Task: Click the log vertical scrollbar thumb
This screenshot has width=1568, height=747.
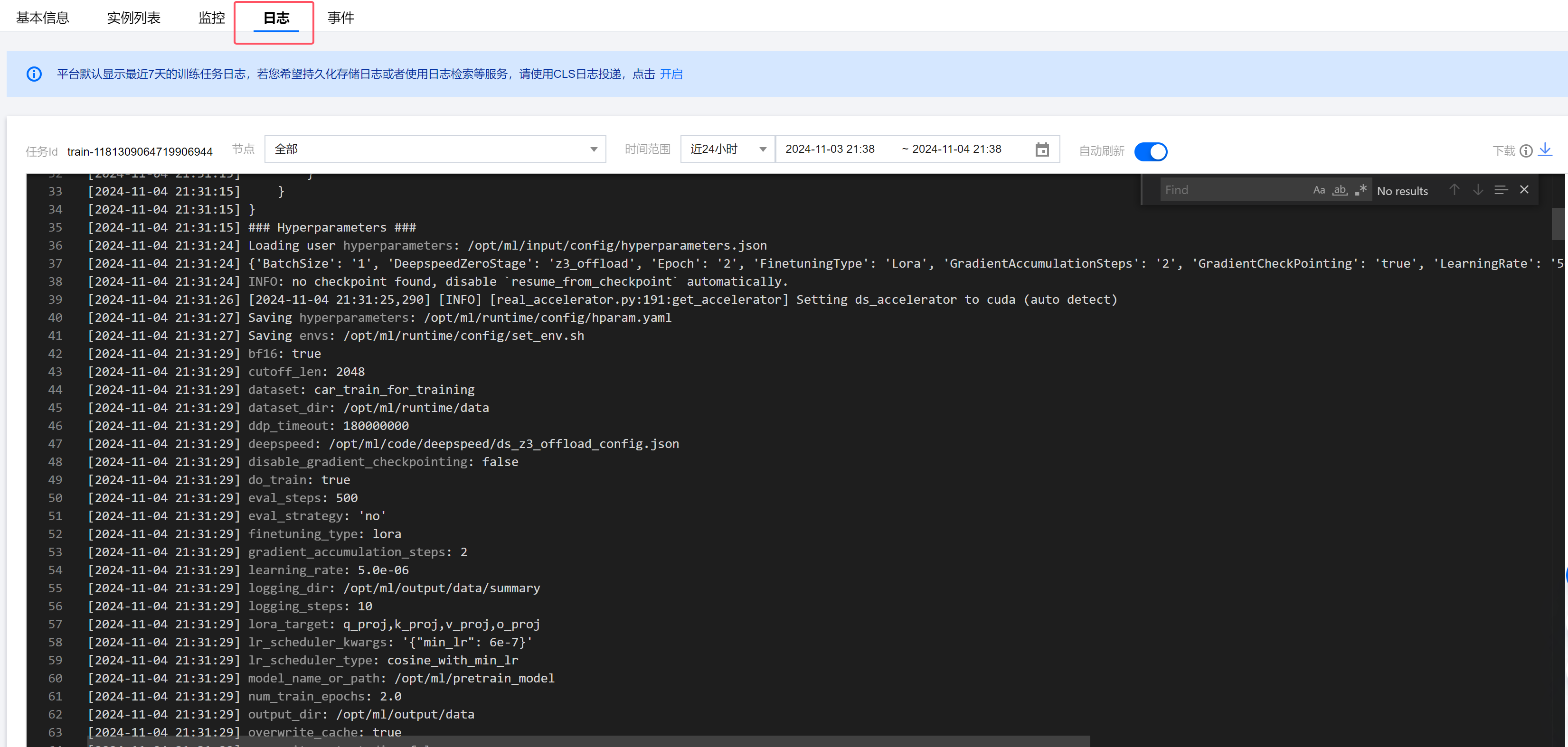Action: tap(1557, 223)
